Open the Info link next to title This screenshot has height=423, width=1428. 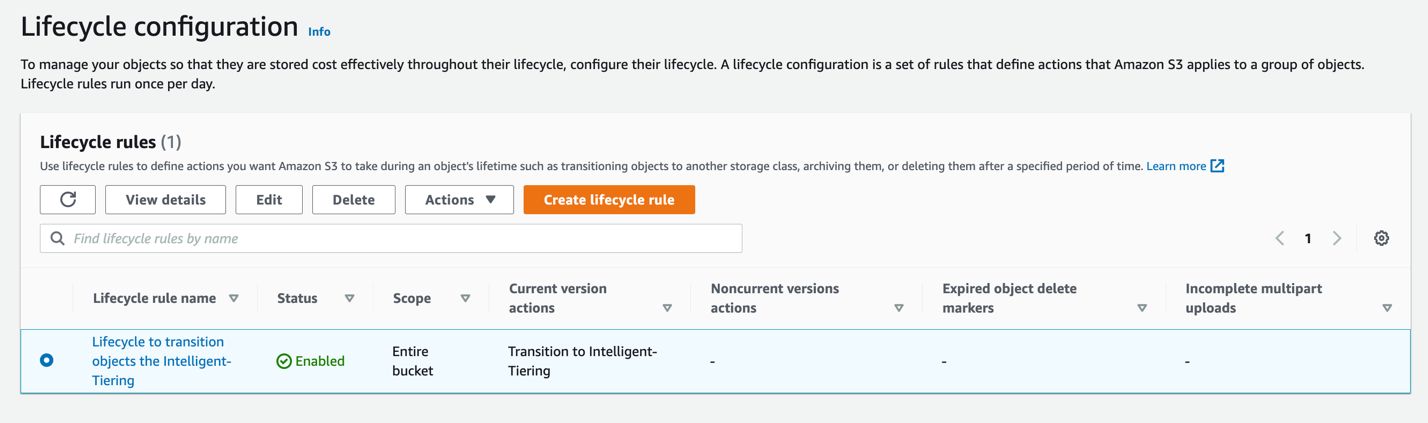click(319, 32)
